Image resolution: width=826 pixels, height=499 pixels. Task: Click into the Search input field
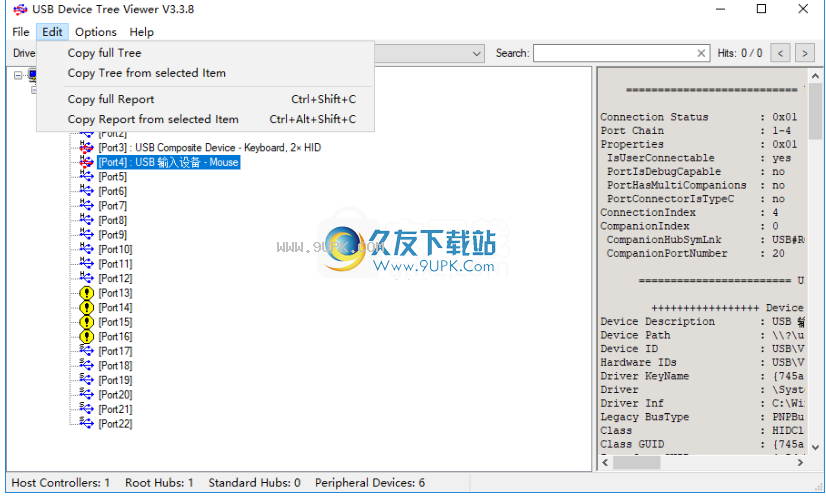tap(614, 53)
